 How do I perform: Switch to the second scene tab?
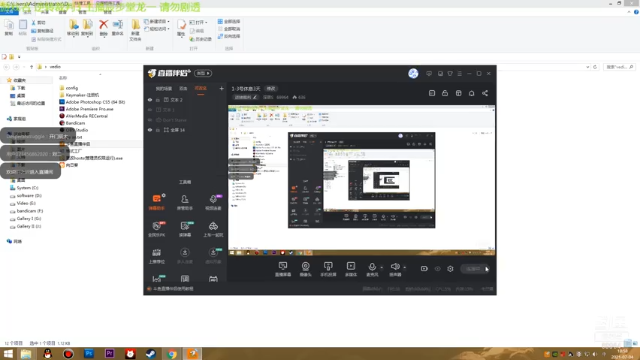pyautogui.click(x=183, y=89)
